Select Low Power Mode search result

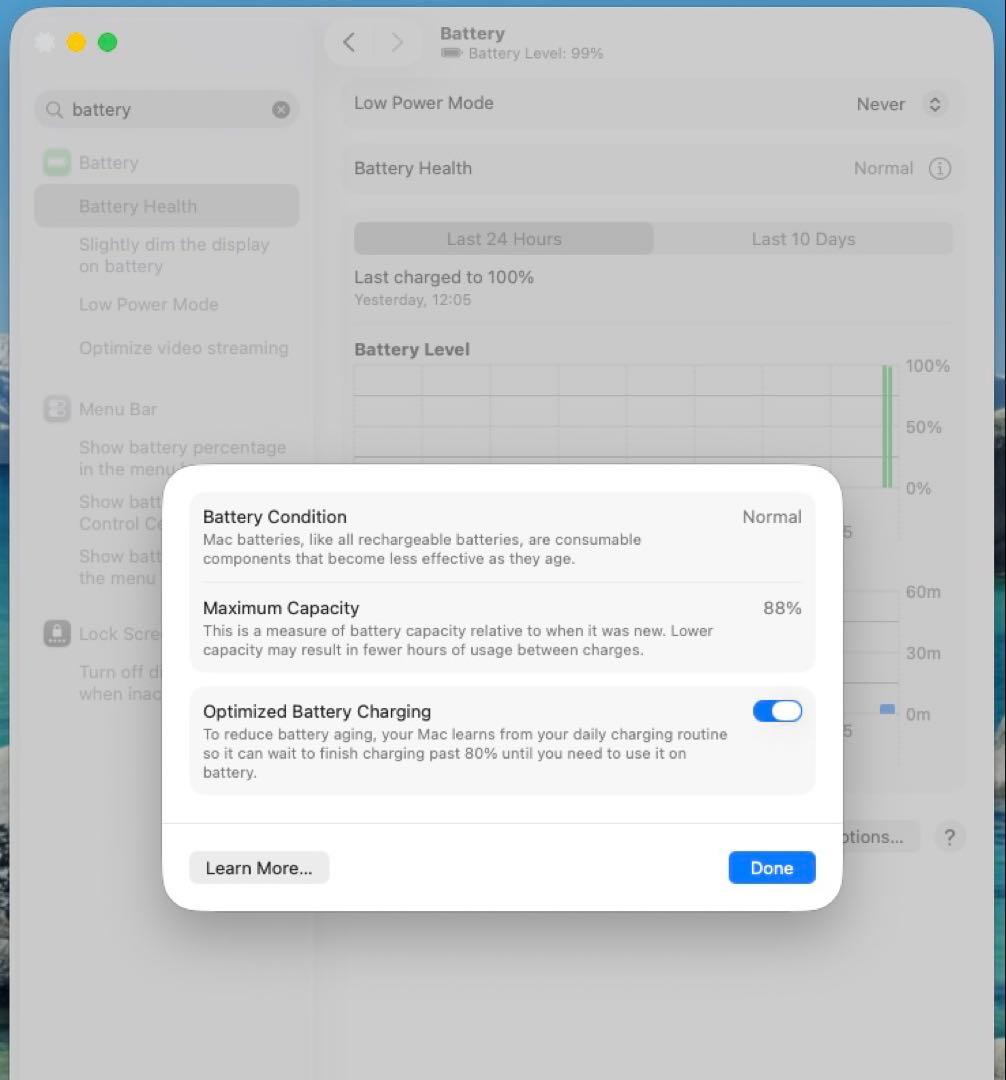(148, 304)
